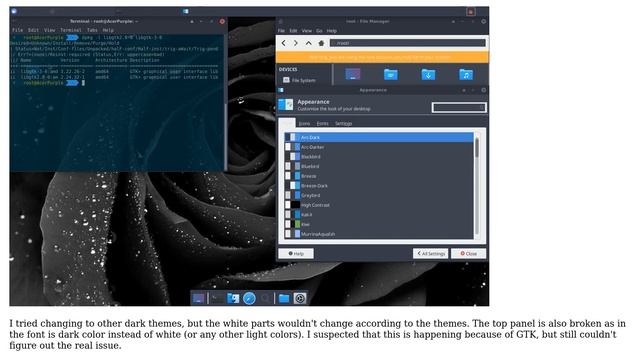Viewport: 640px width, 360px height.
Task: Select Arc-Dark theme
Action: [x=379, y=138]
